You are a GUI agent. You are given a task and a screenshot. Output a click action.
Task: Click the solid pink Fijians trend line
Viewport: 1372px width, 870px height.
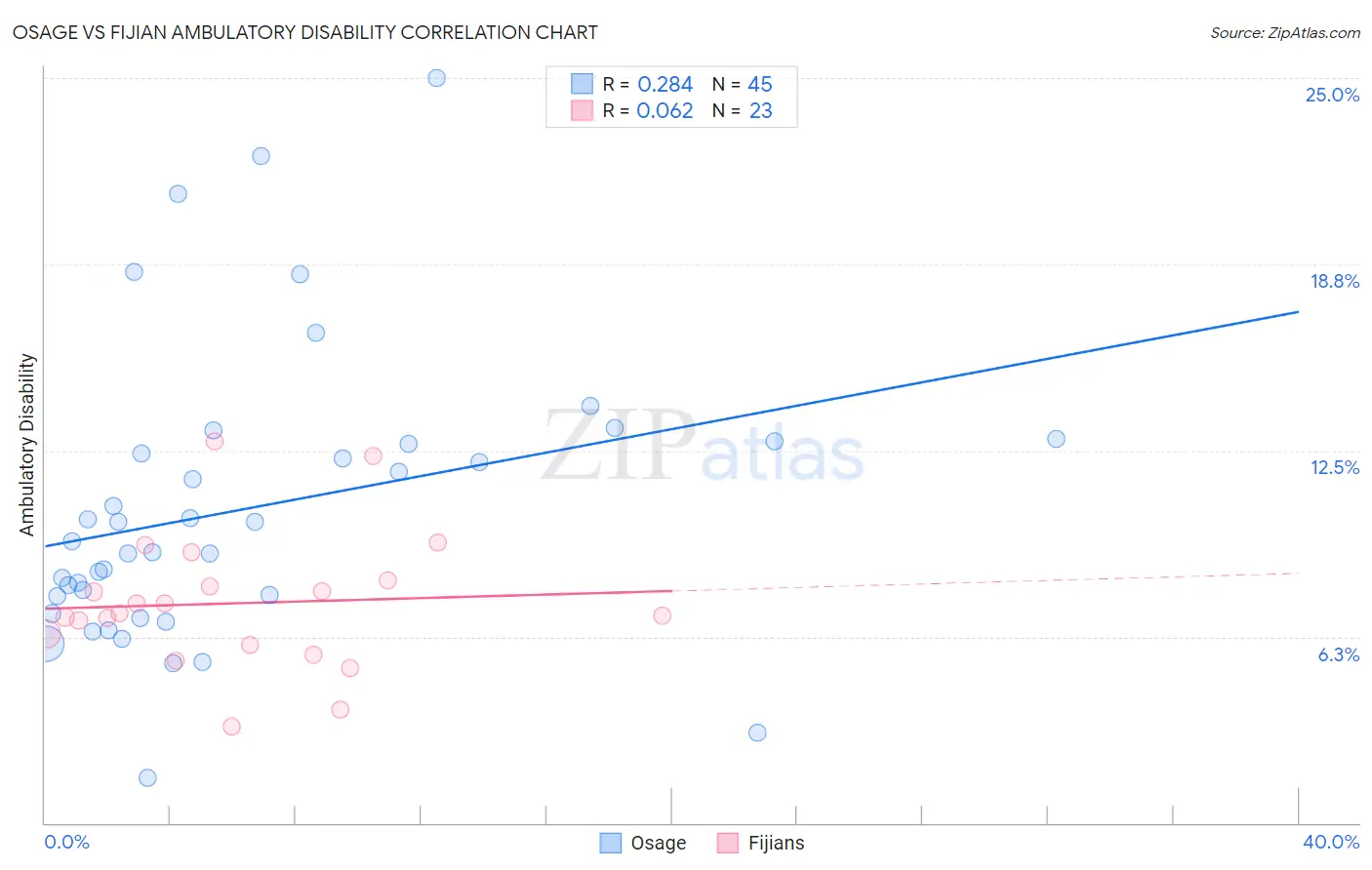(x=358, y=599)
